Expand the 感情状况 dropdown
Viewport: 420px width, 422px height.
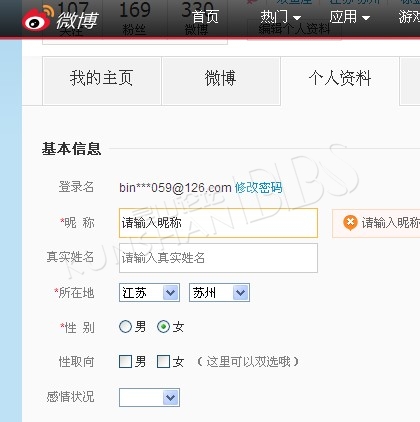pyautogui.click(x=149, y=397)
